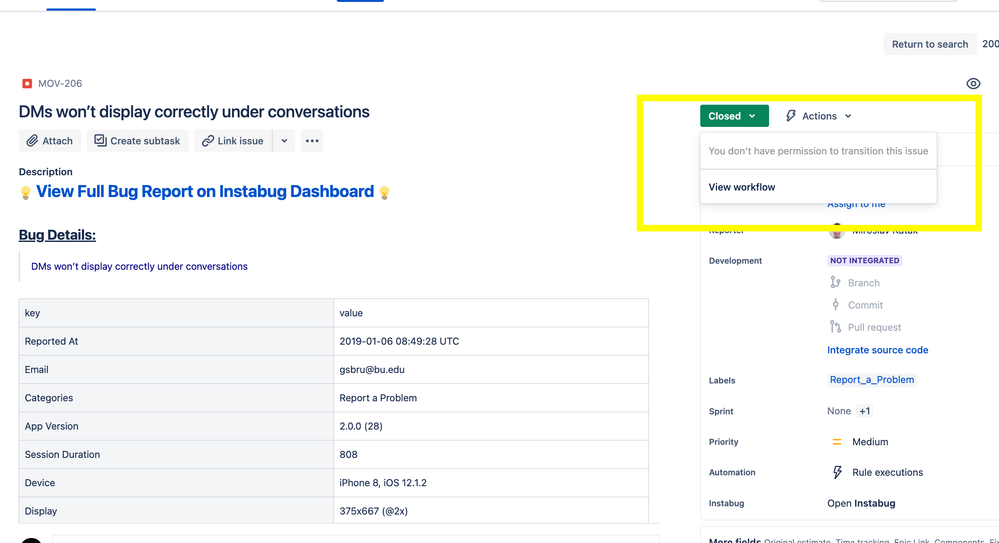Open Integrate source code link
The image size is (999, 543).
coord(877,350)
